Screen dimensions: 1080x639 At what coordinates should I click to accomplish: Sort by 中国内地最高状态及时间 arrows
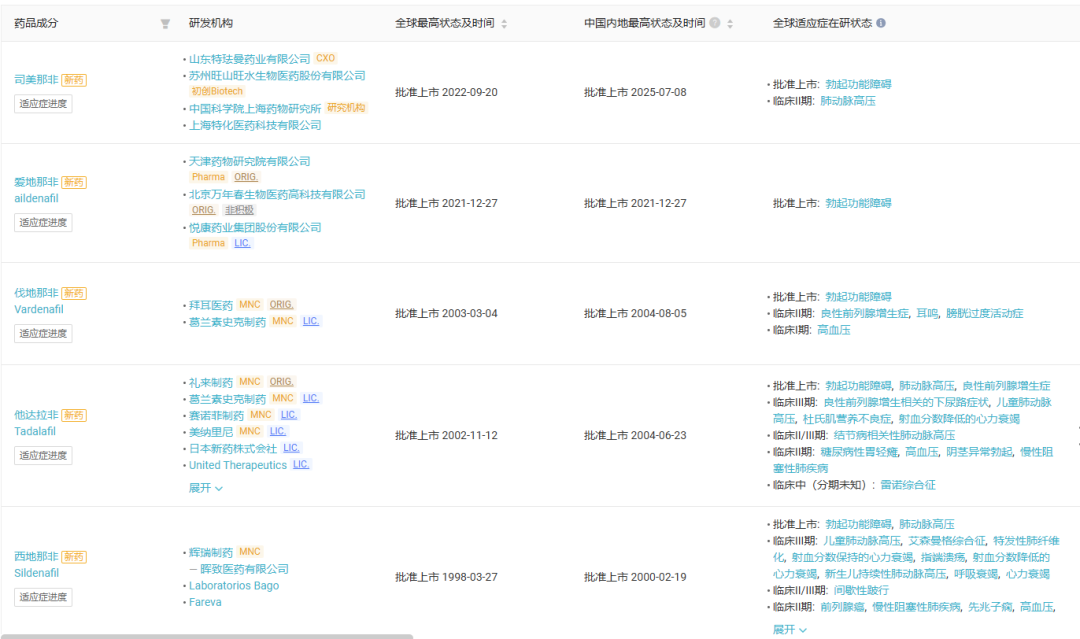tap(730, 24)
